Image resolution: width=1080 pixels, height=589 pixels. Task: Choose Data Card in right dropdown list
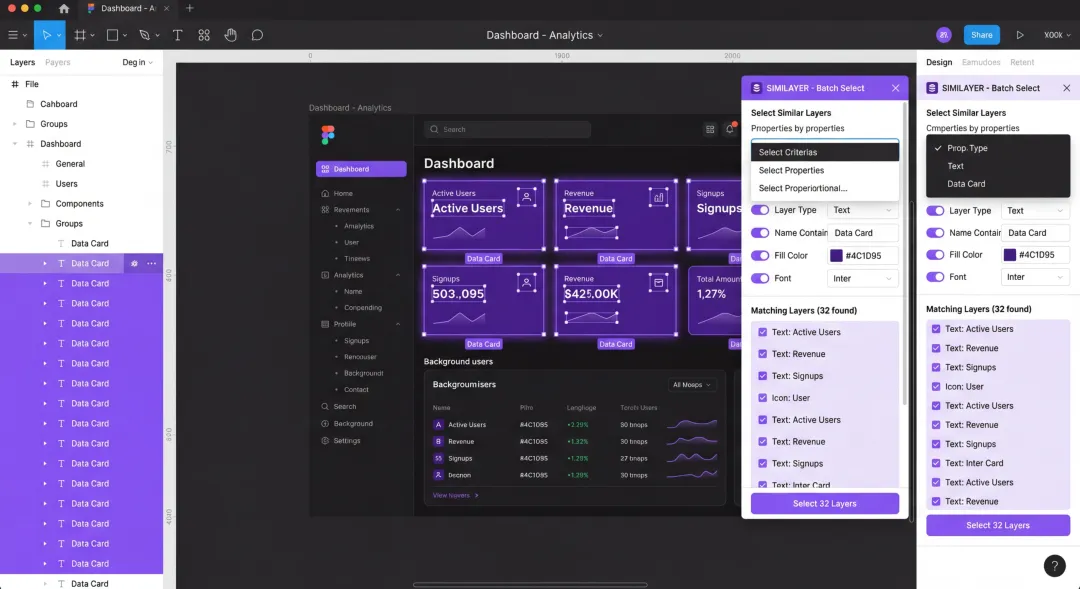pyautogui.click(x=998, y=184)
